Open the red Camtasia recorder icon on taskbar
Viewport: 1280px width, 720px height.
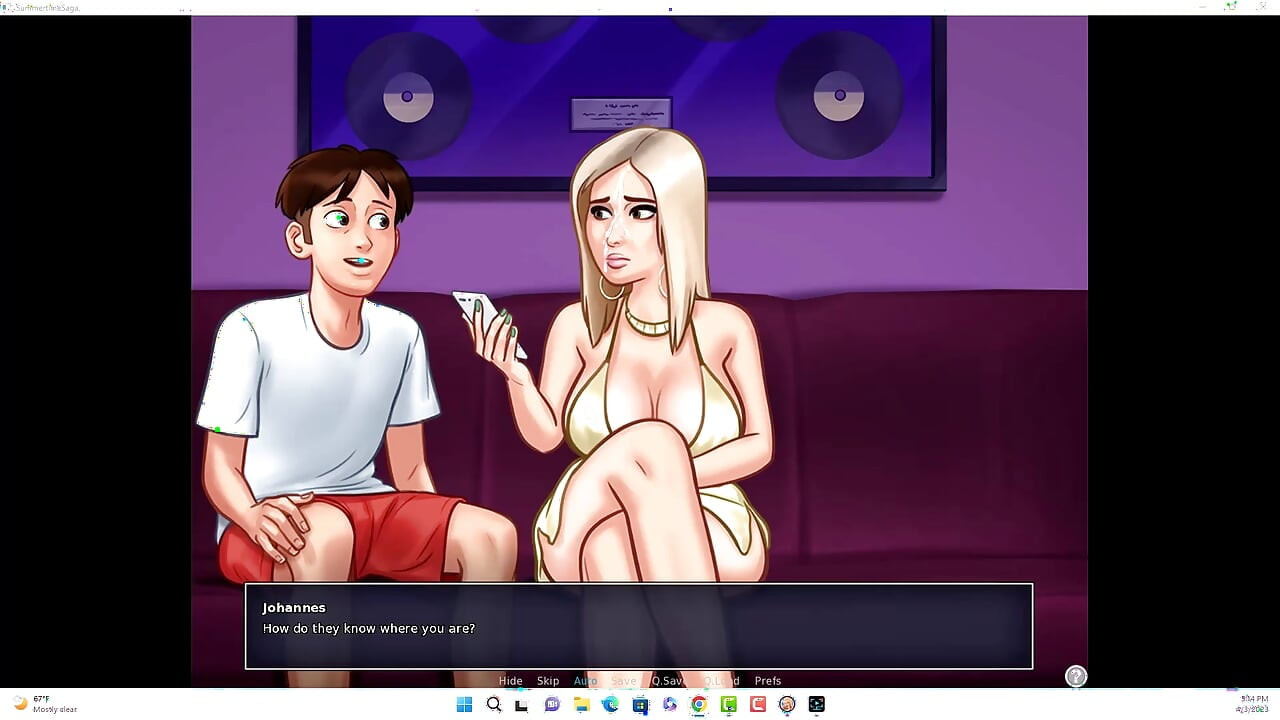pos(757,705)
